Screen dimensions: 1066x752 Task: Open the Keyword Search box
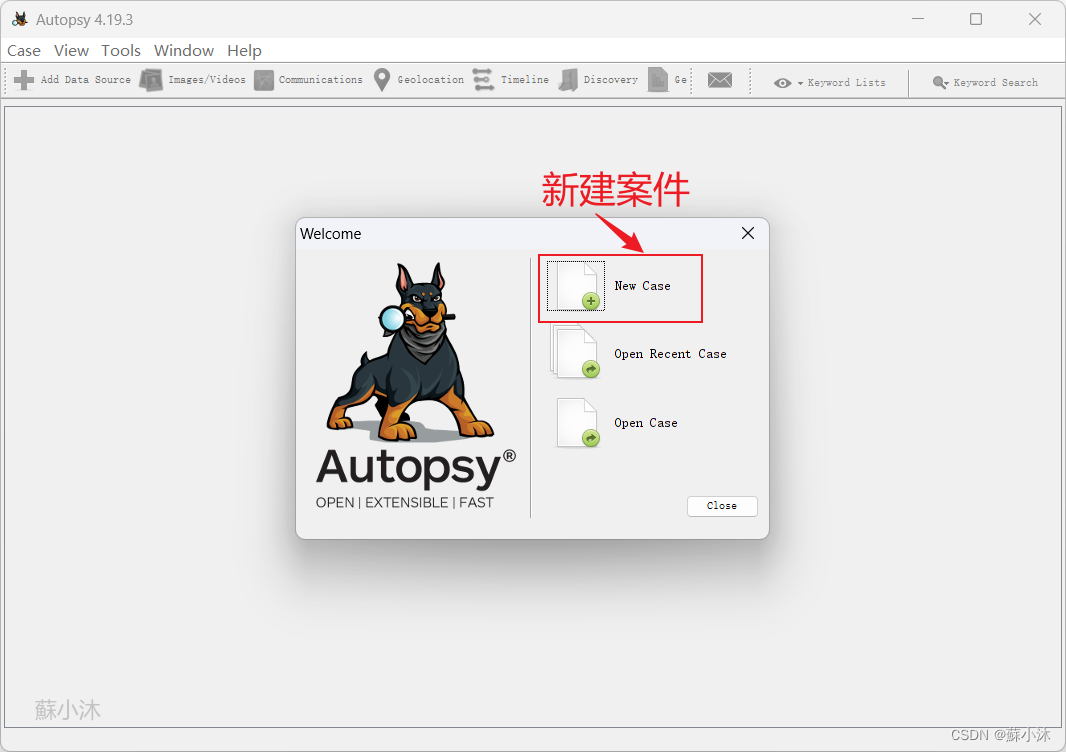(x=985, y=82)
